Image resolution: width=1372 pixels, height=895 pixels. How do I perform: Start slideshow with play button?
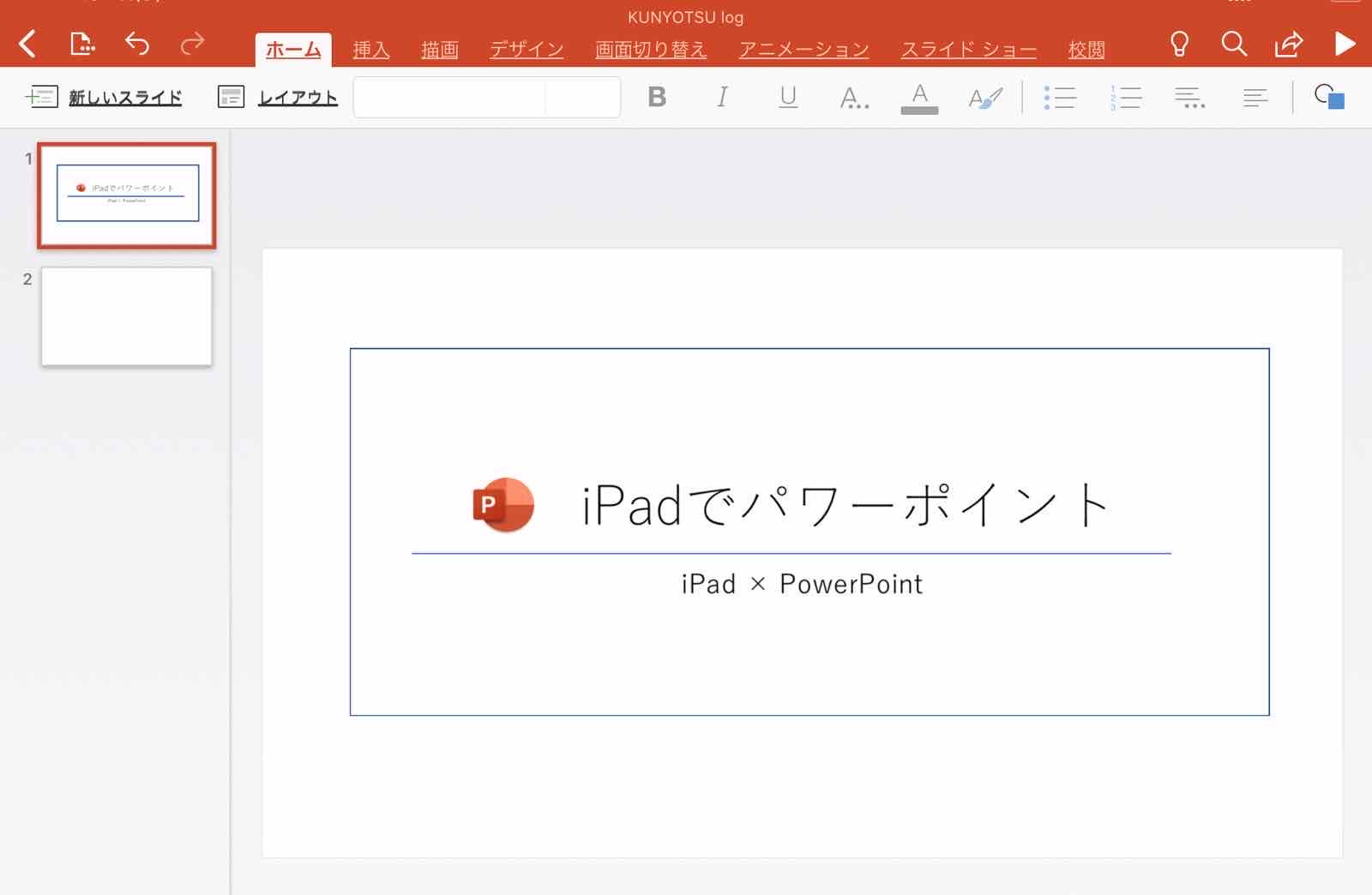pyautogui.click(x=1345, y=44)
